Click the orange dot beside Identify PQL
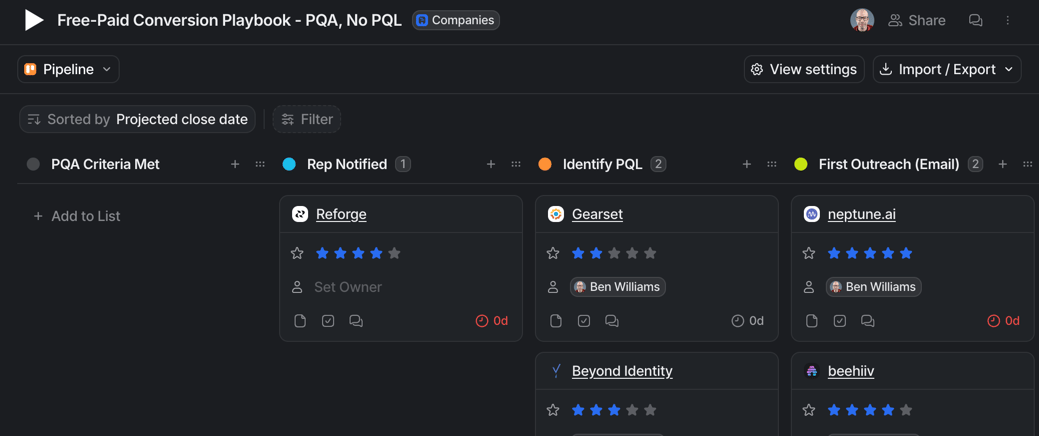This screenshot has width=1039, height=436. click(x=545, y=164)
